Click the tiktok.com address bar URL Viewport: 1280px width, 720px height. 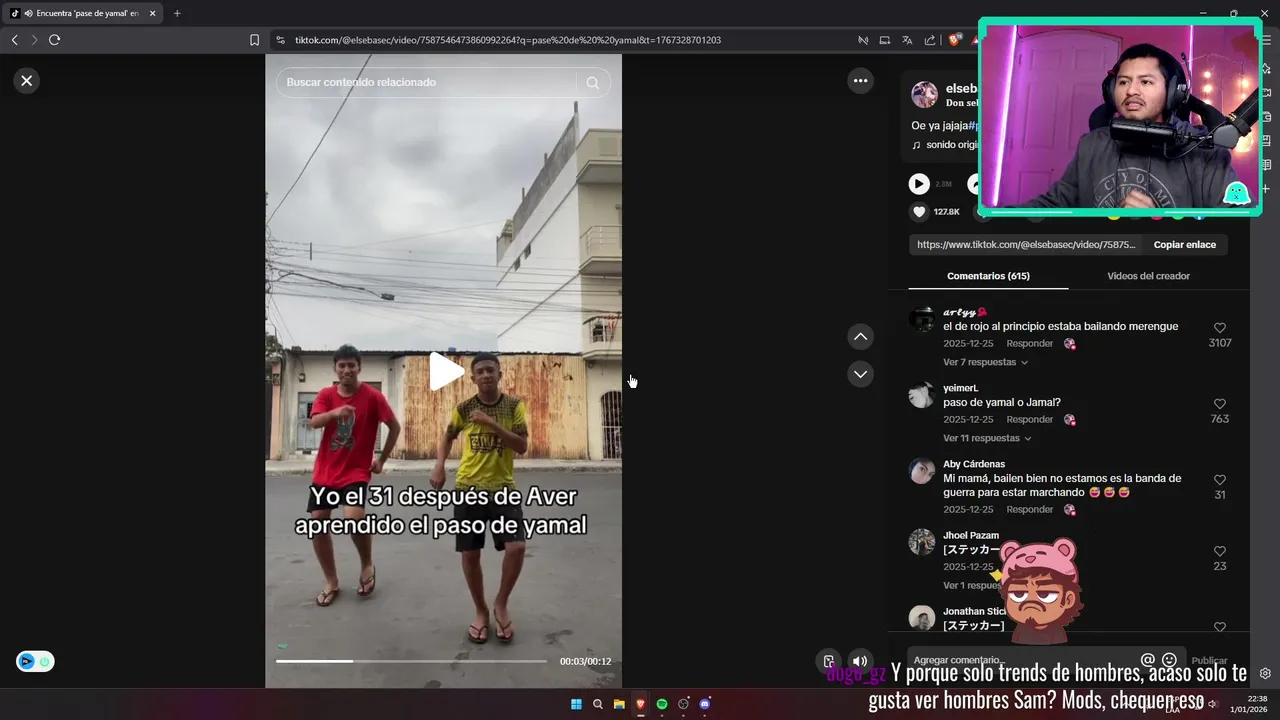(x=508, y=40)
